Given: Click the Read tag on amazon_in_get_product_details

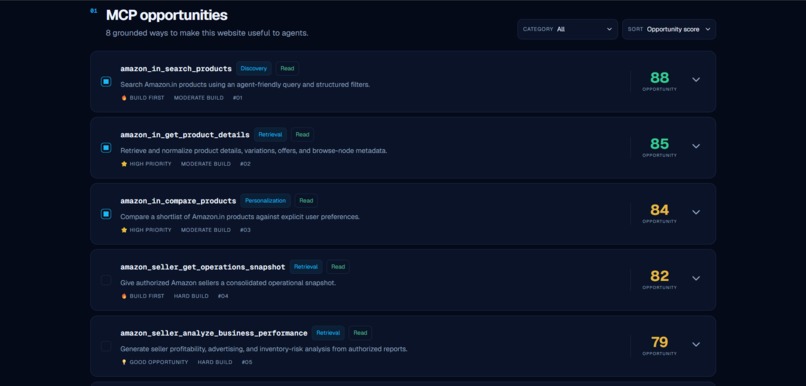Looking at the screenshot, I should pos(303,135).
